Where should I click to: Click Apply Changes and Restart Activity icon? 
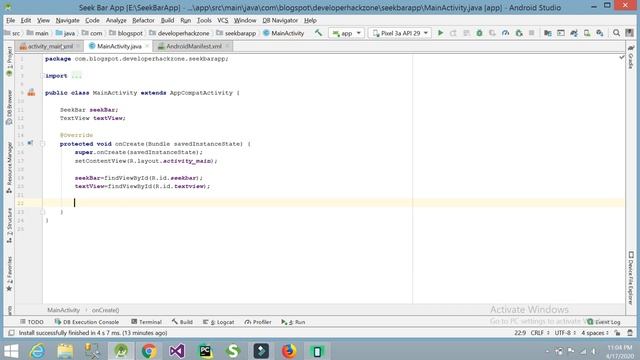(453, 33)
